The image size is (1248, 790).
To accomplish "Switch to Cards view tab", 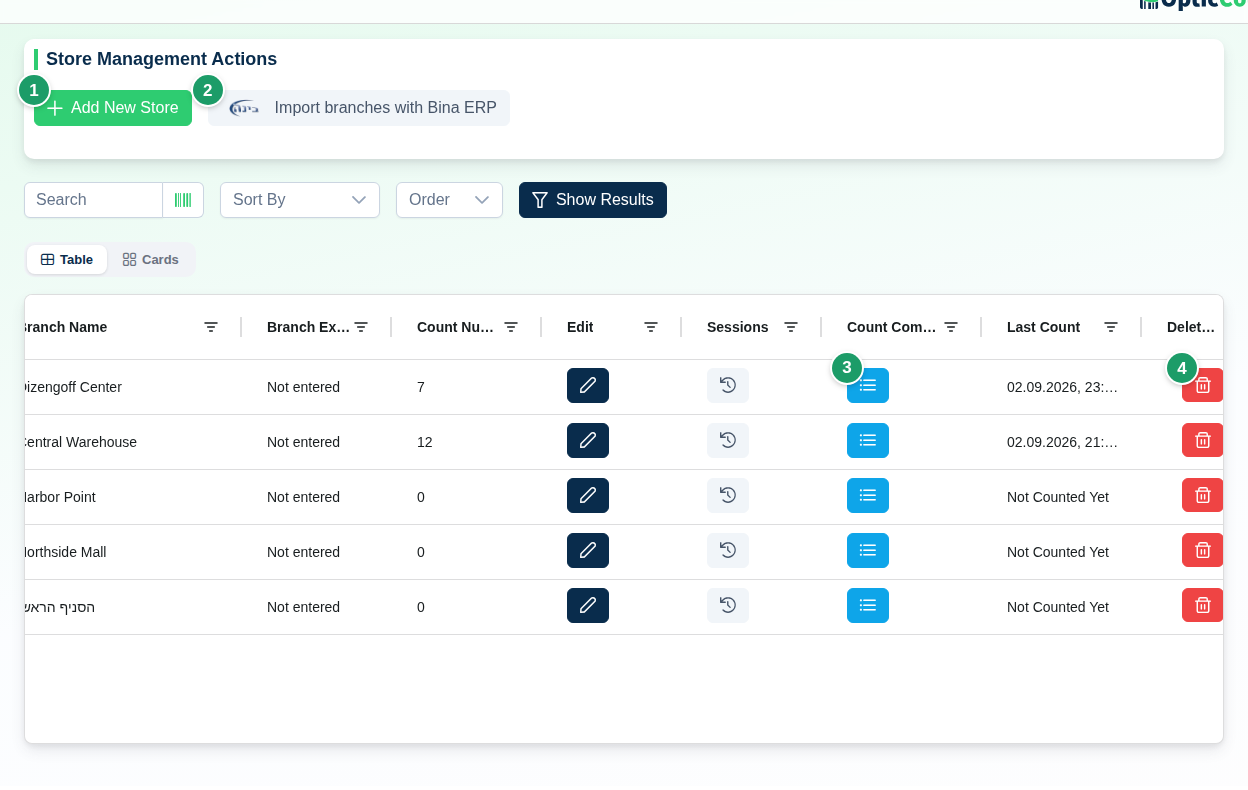I will point(151,259).
